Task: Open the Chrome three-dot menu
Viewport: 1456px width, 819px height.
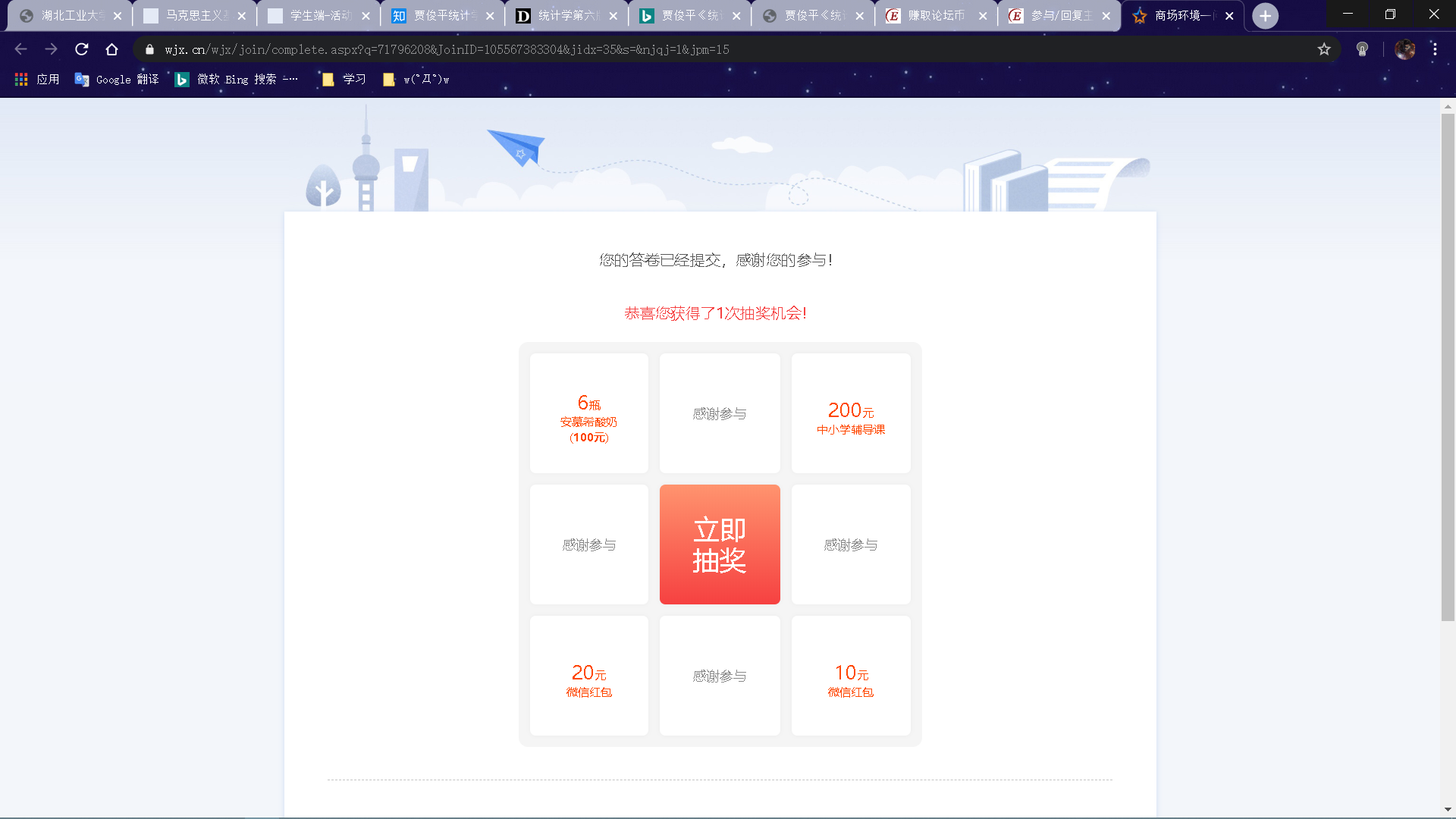Action: [x=1435, y=49]
